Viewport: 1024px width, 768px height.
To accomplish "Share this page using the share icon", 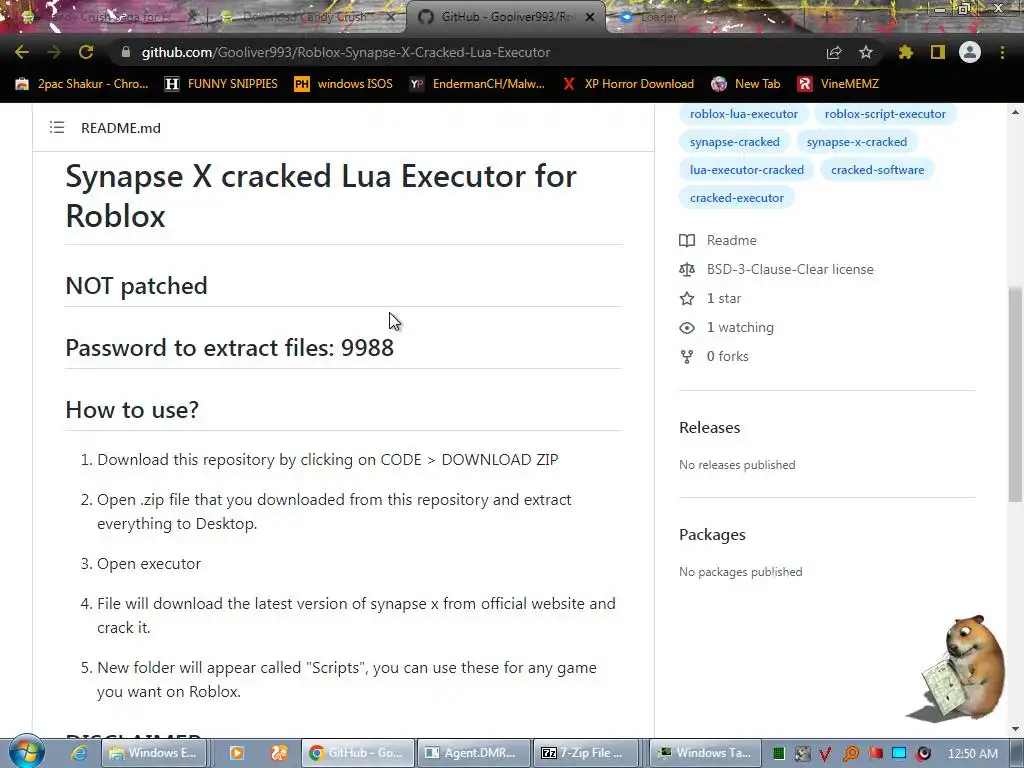I will click(834, 52).
